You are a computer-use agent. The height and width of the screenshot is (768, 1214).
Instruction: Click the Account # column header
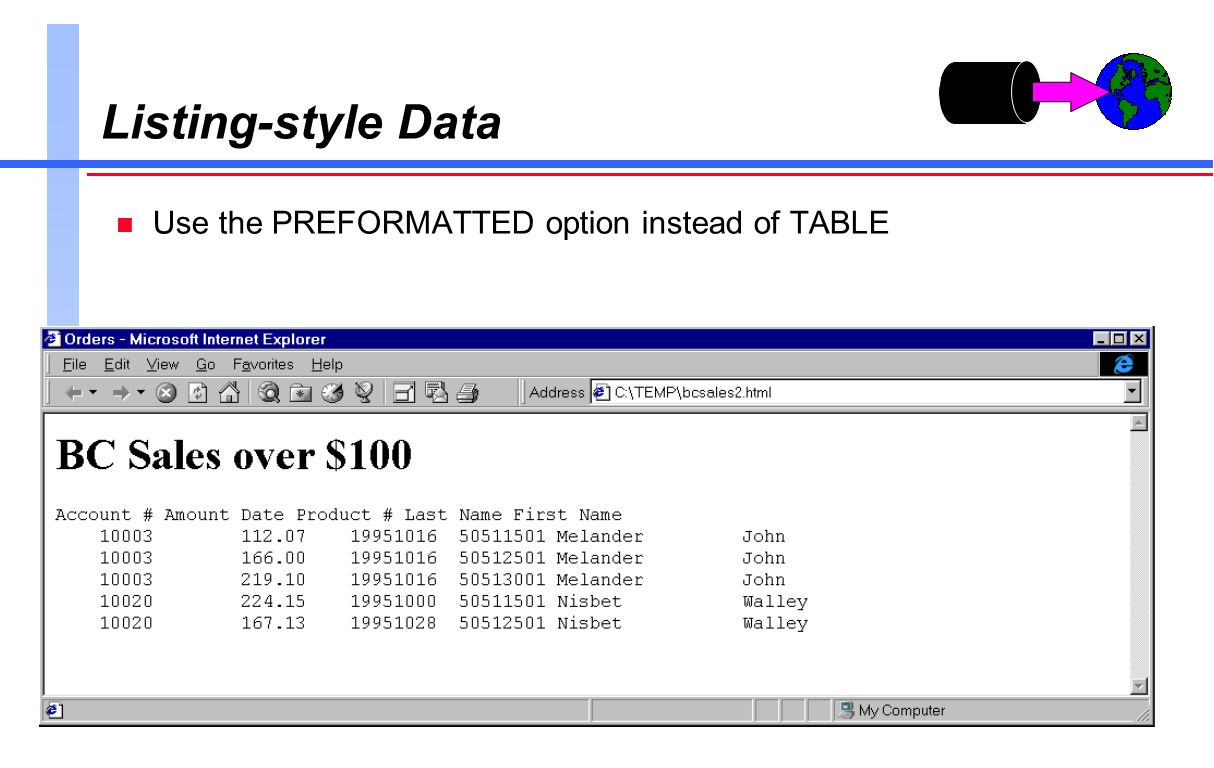pos(104,515)
